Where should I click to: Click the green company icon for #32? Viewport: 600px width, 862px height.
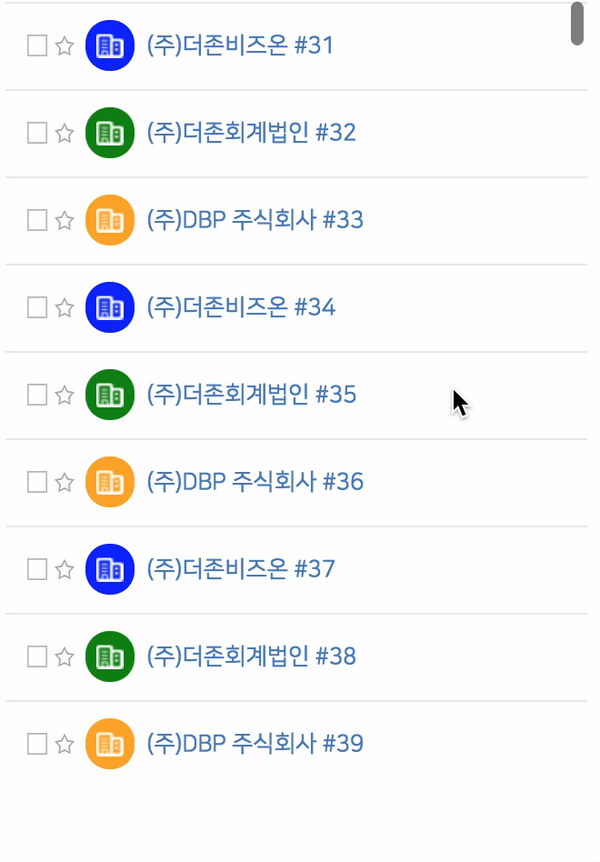click(110, 132)
